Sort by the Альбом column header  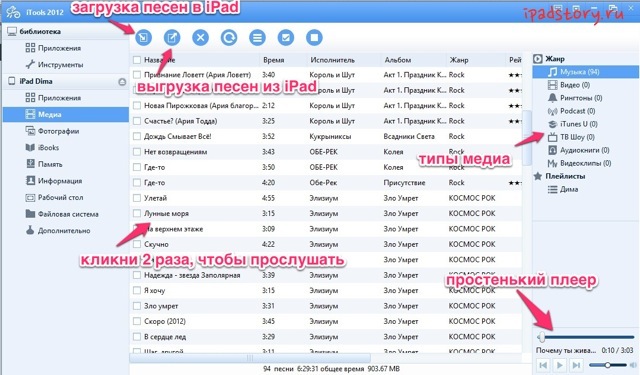398,60
